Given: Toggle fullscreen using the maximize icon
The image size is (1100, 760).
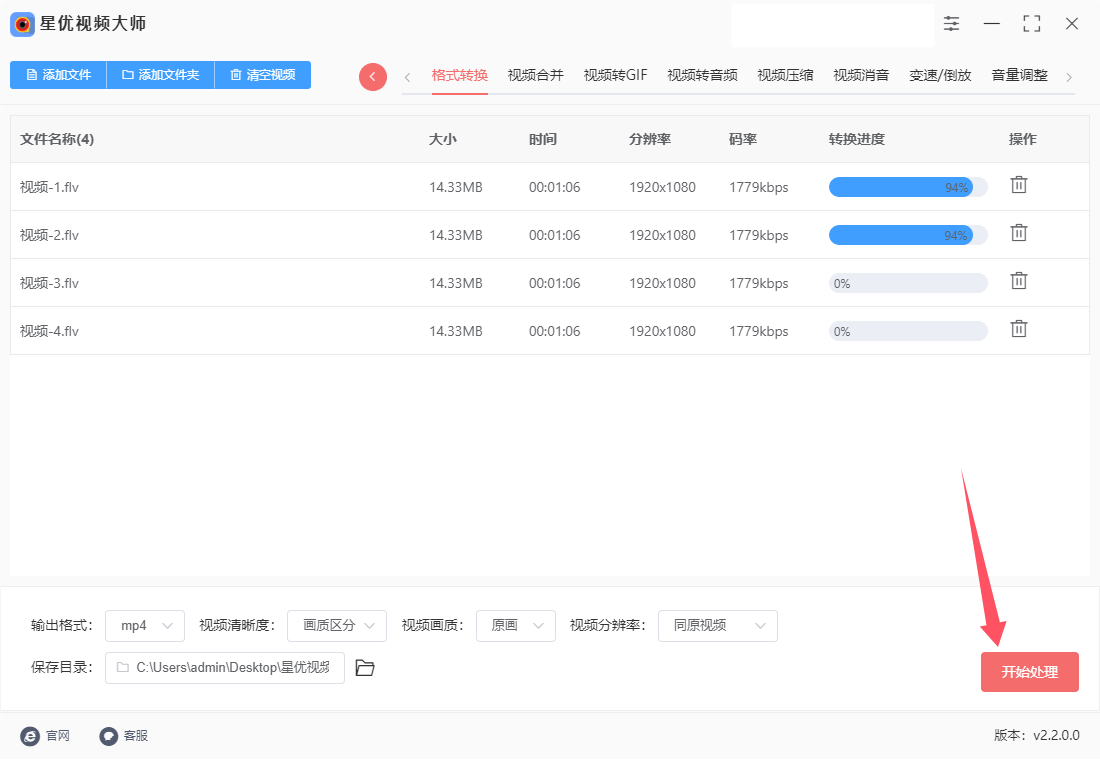Looking at the screenshot, I should pos(1032,24).
